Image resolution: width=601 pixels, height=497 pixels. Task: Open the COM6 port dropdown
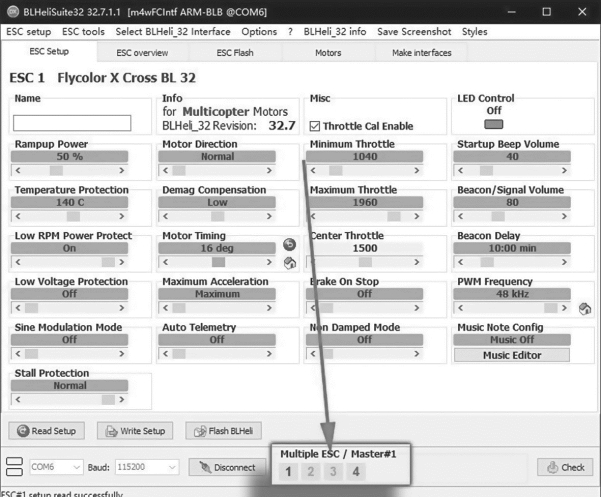56,467
